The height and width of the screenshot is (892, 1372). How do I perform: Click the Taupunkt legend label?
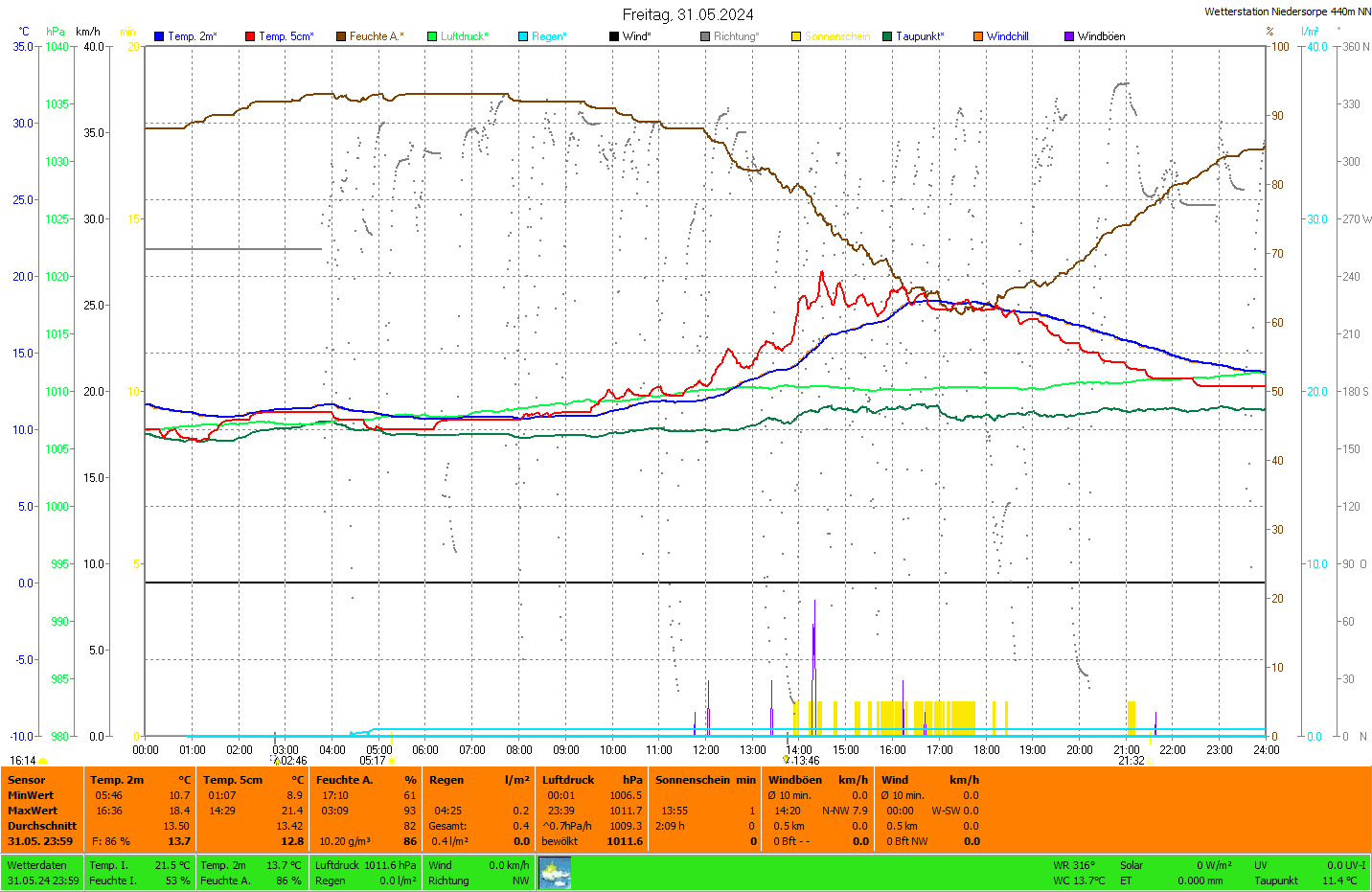[x=919, y=36]
